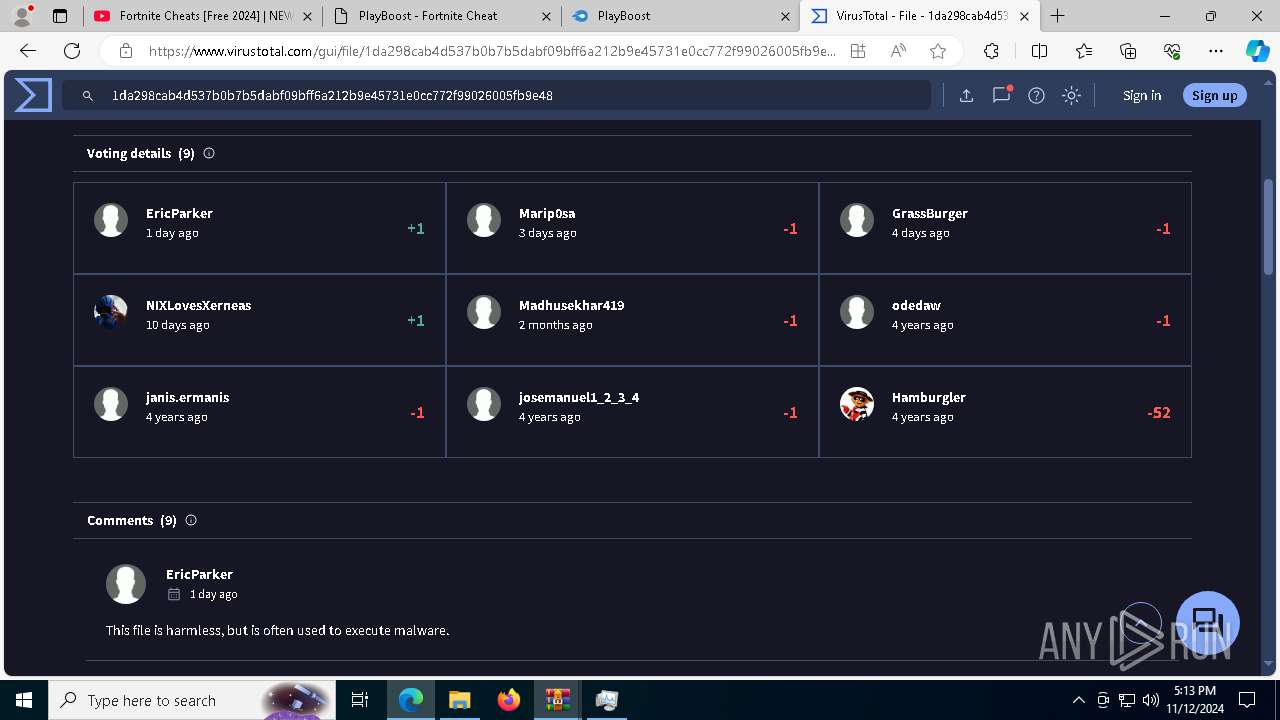Click the VirusTotal logo icon
Image resolution: width=1280 pixels, height=720 pixels.
click(x=32, y=95)
